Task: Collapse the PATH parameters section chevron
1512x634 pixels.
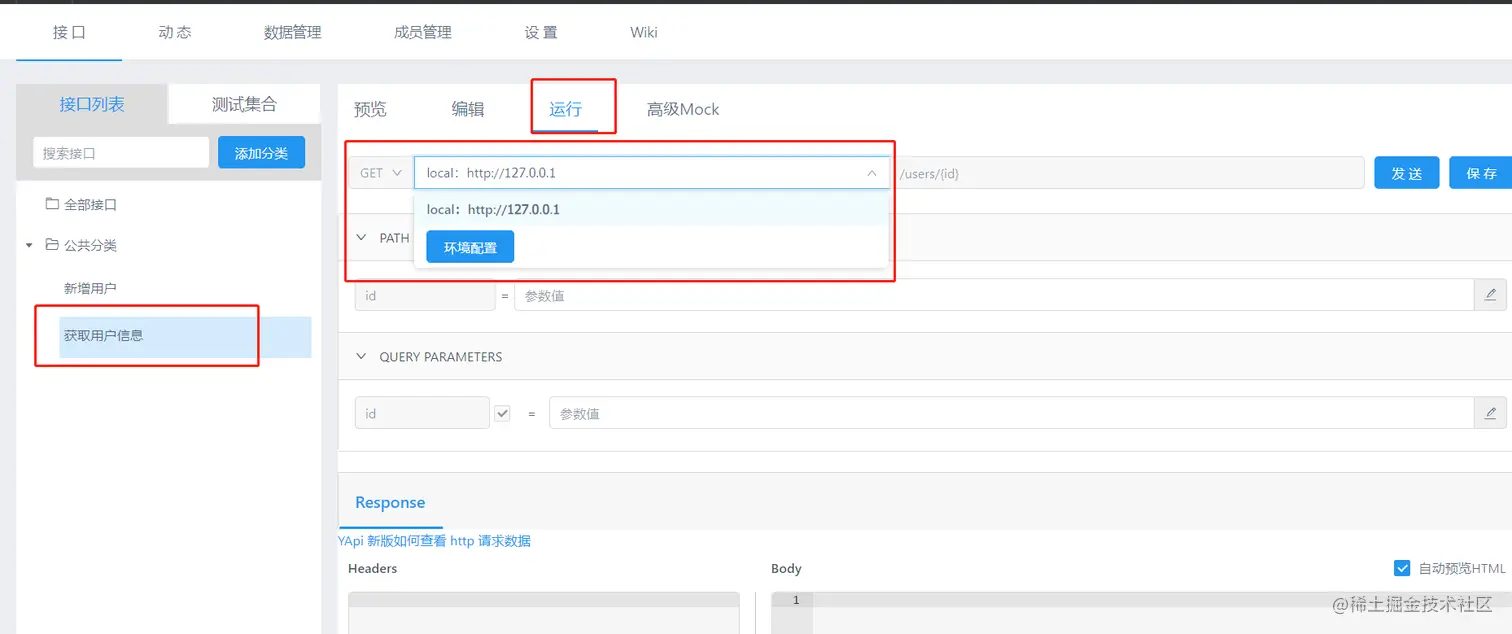Action: pos(361,238)
